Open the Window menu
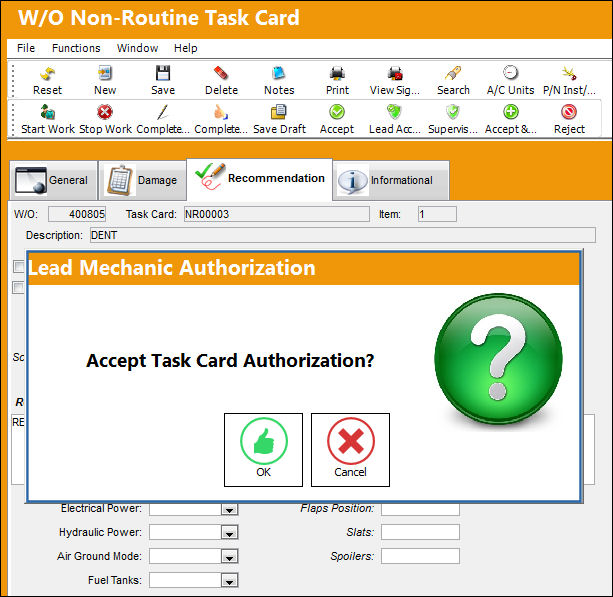The image size is (613, 597). pos(137,48)
